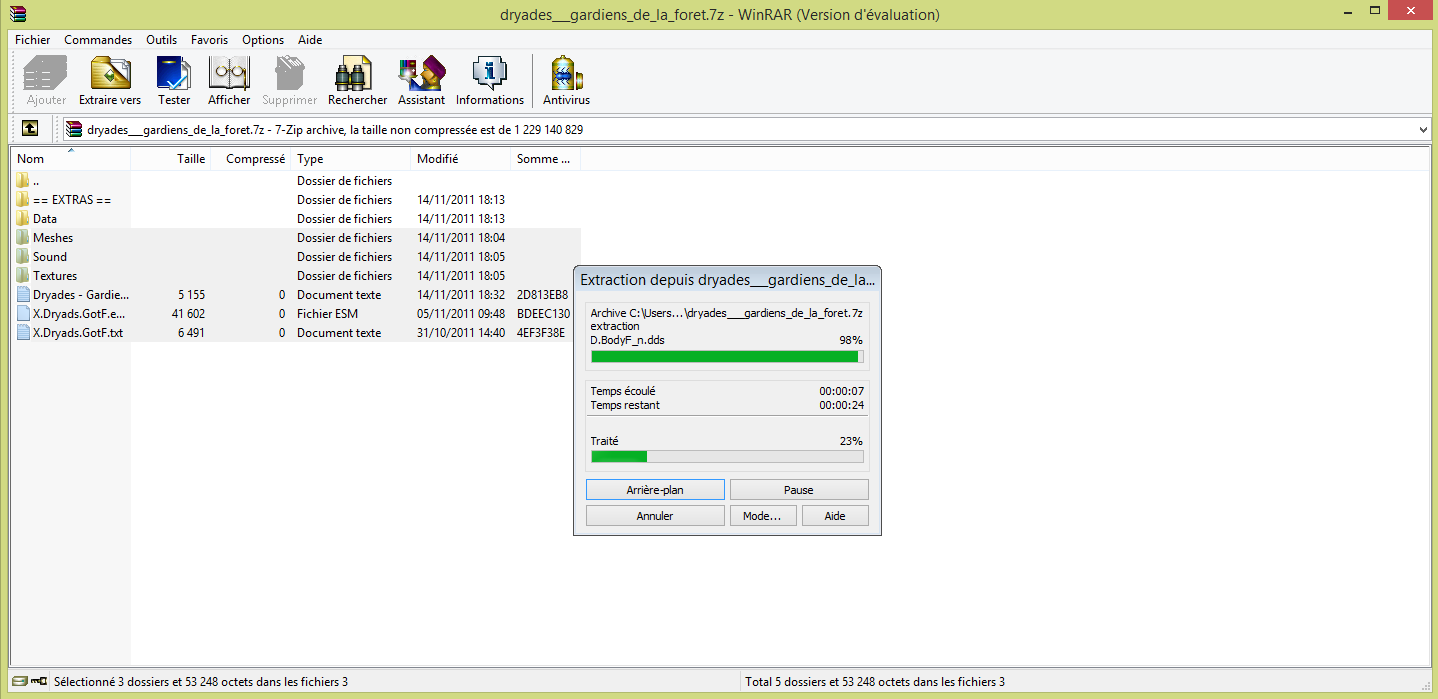Image resolution: width=1438 pixels, height=699 pixels.
Task: Click the D.BodyF_n.dds file progress bar
Action: (x=727, y=357)
